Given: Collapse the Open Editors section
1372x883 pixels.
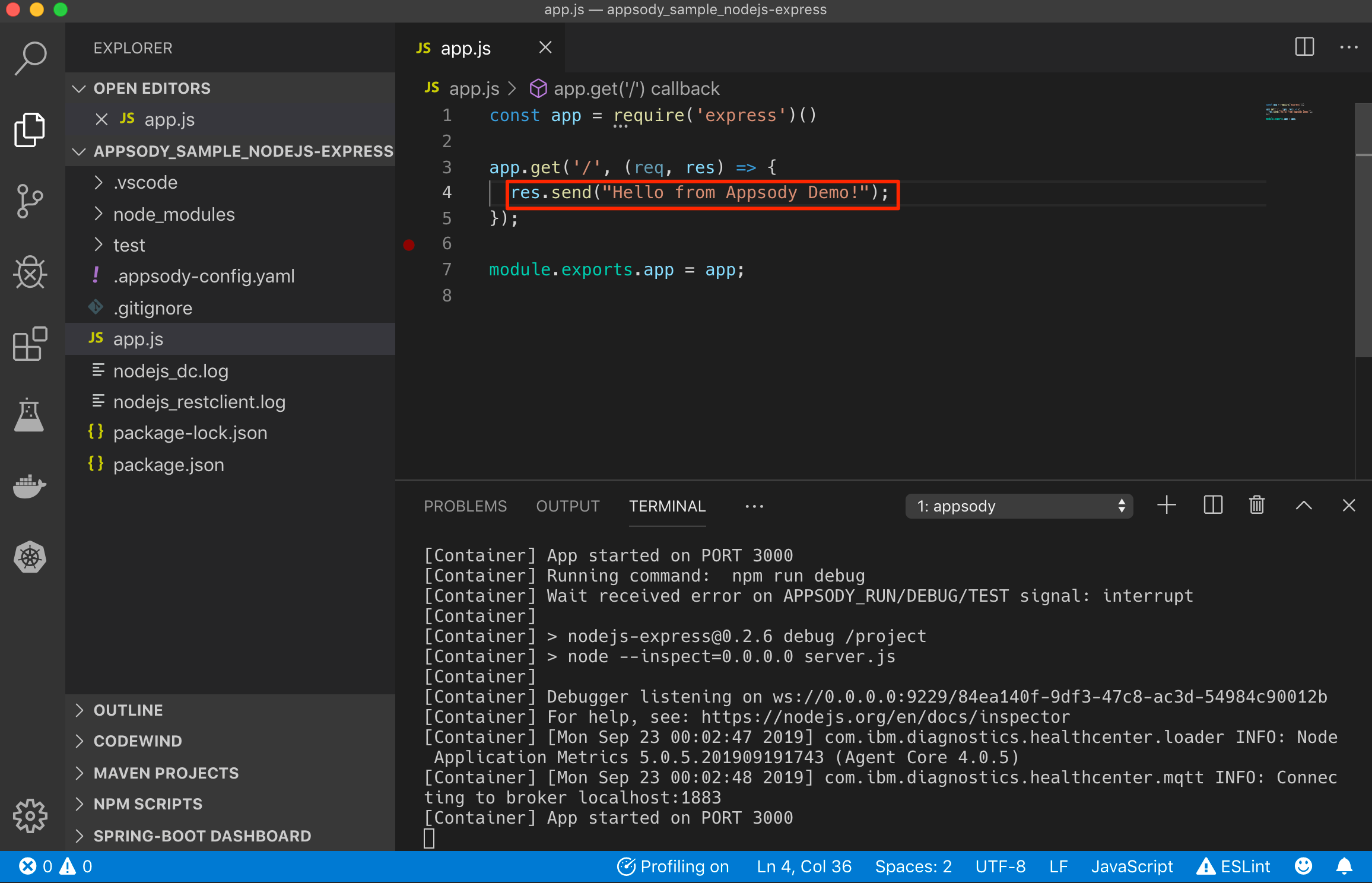Looking at the screenshot, I should (x=230, y=88).
